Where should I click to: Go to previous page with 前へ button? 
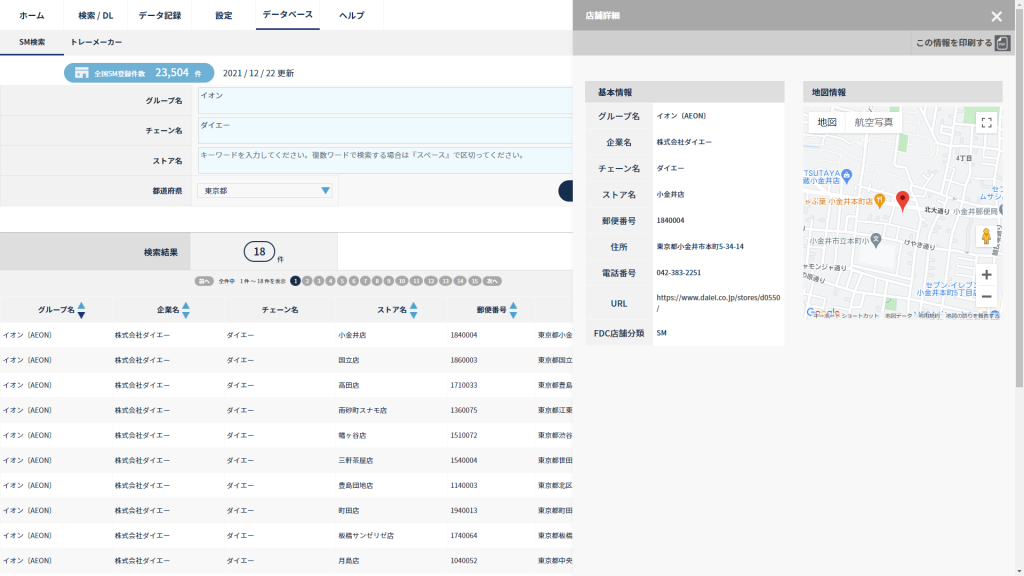[204, 281]
